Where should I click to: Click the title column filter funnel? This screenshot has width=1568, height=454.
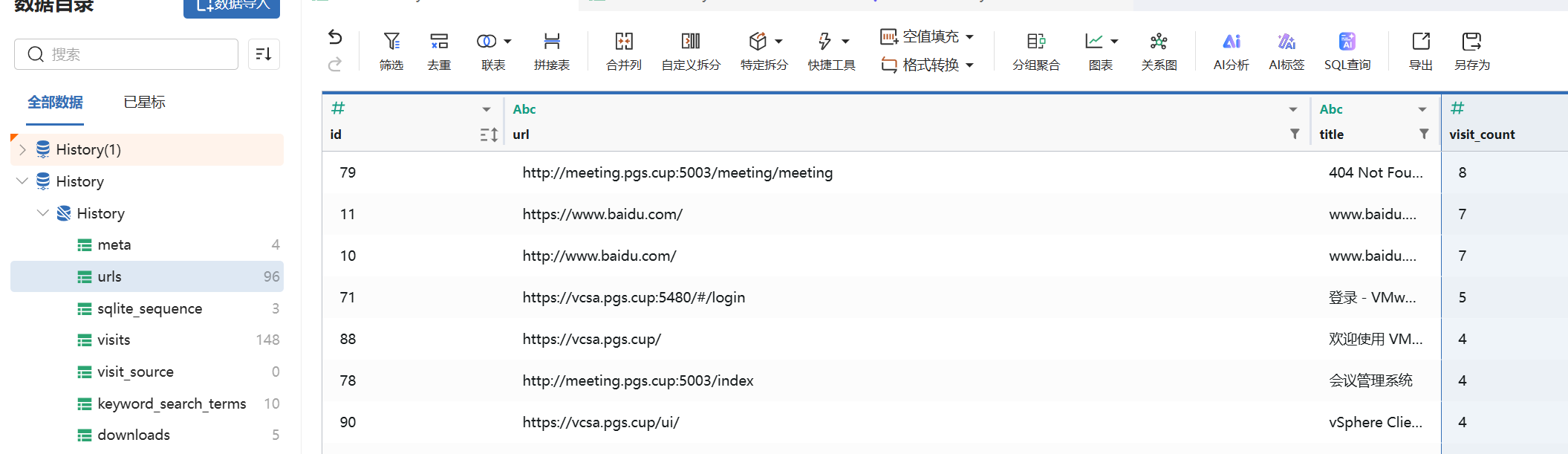coord(1424,134)
